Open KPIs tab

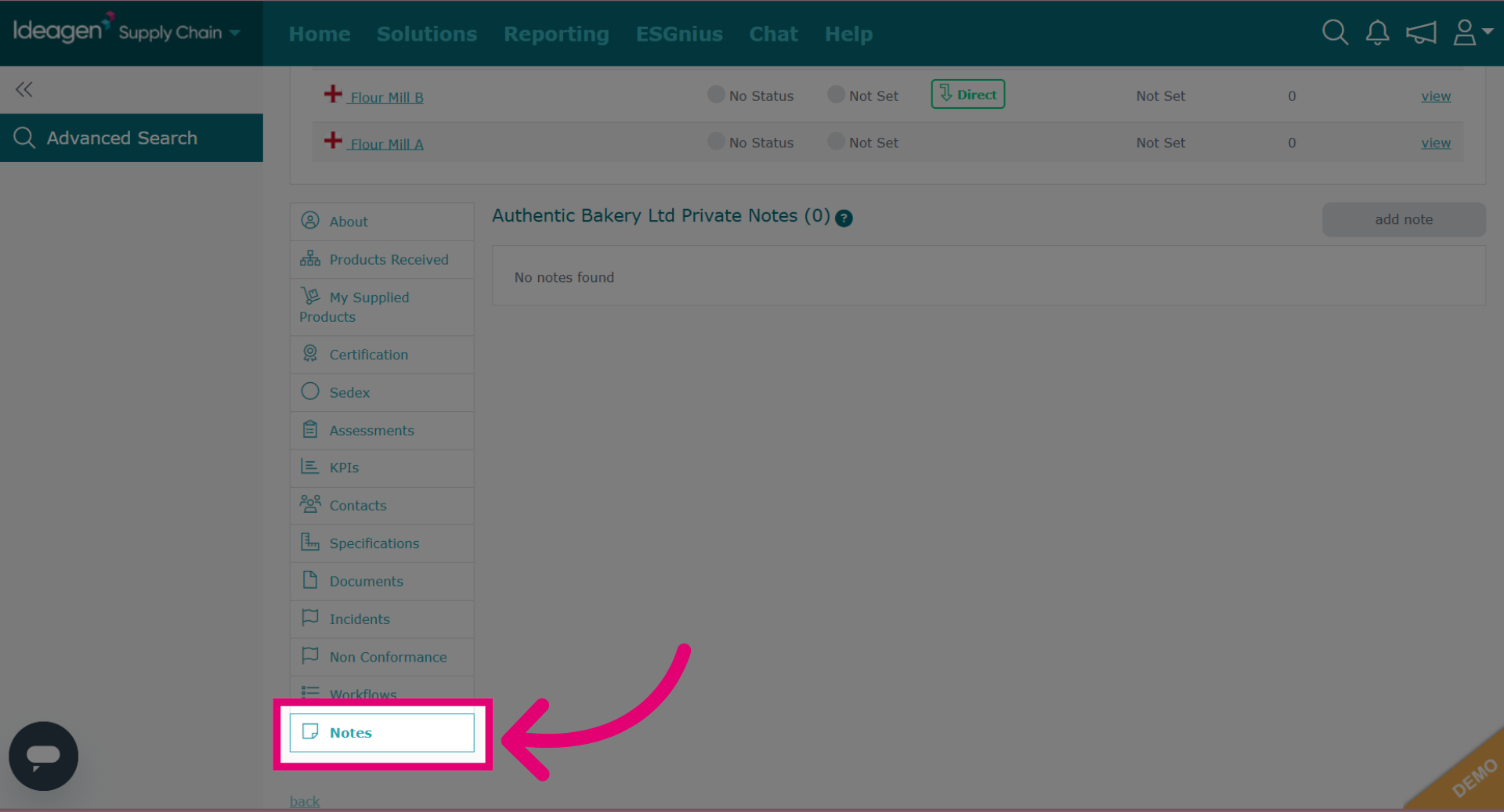382,468
